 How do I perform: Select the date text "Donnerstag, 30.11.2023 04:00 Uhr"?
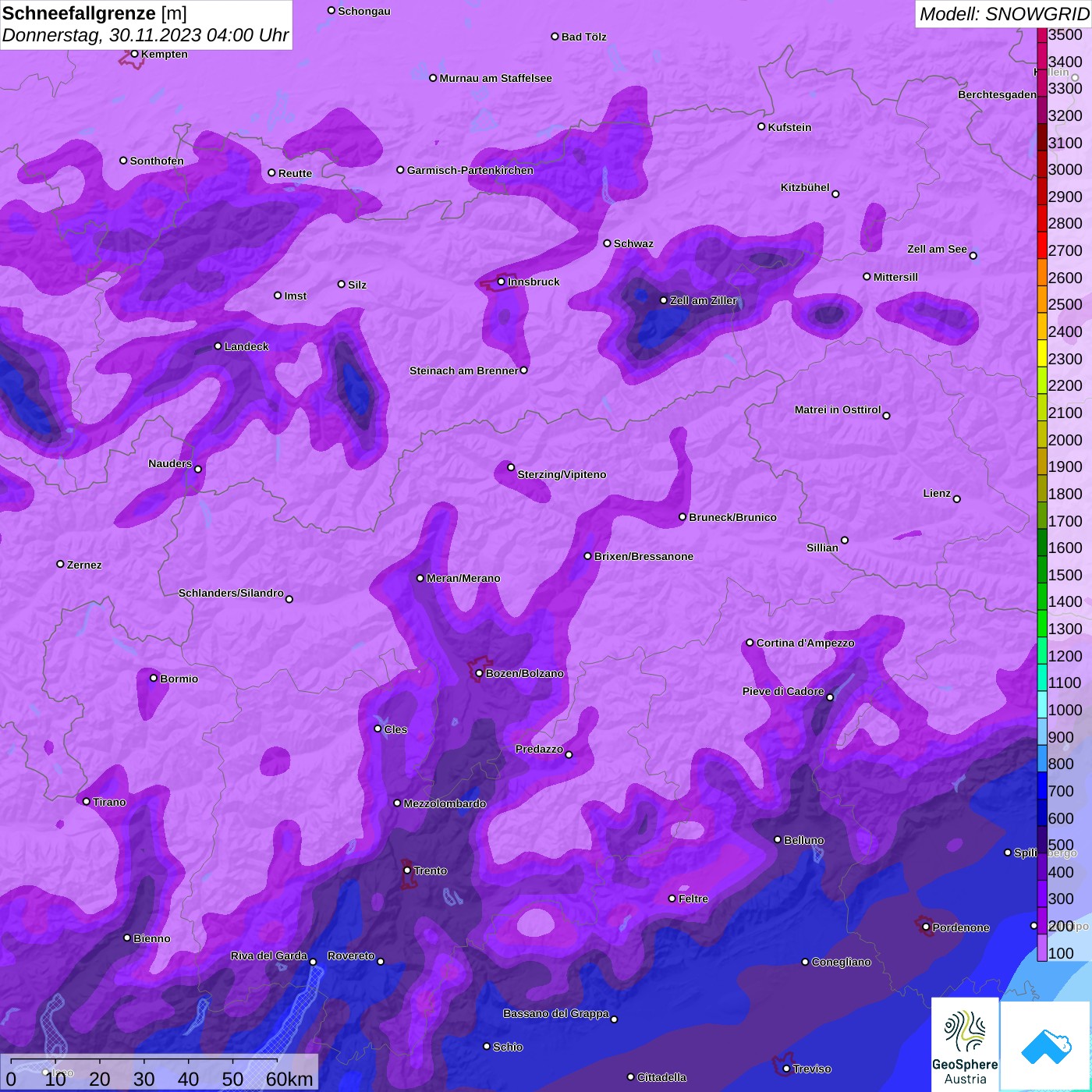pyautogui.click(x=146, y=35)
